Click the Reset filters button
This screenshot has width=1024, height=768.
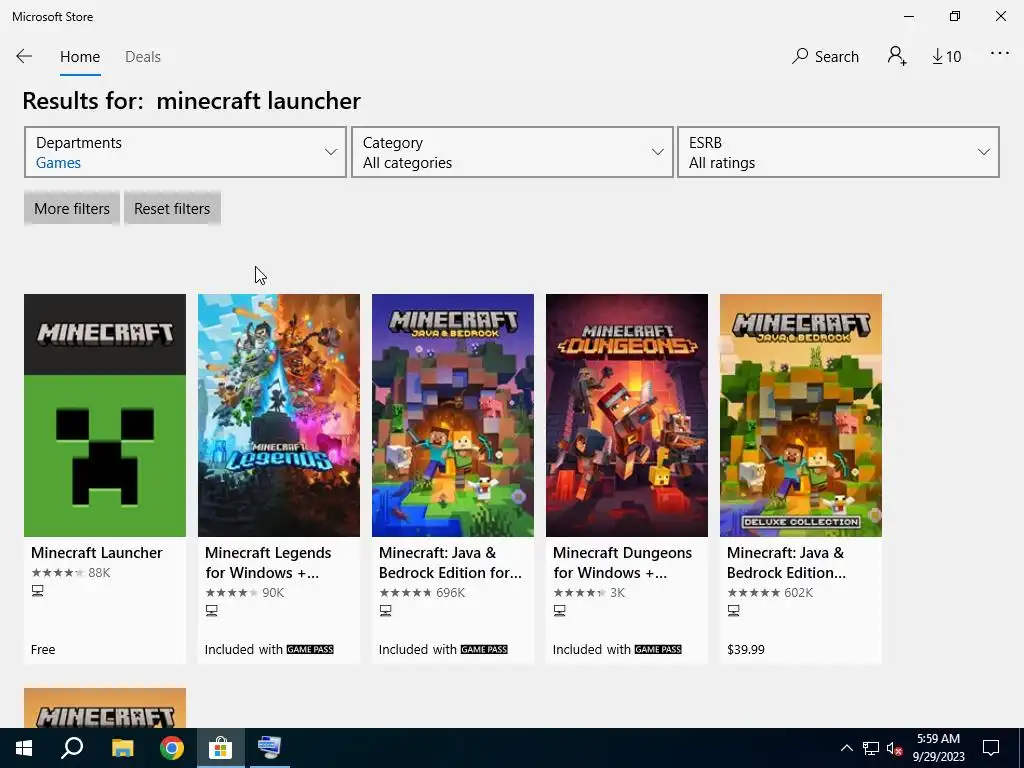click(172, 209)
